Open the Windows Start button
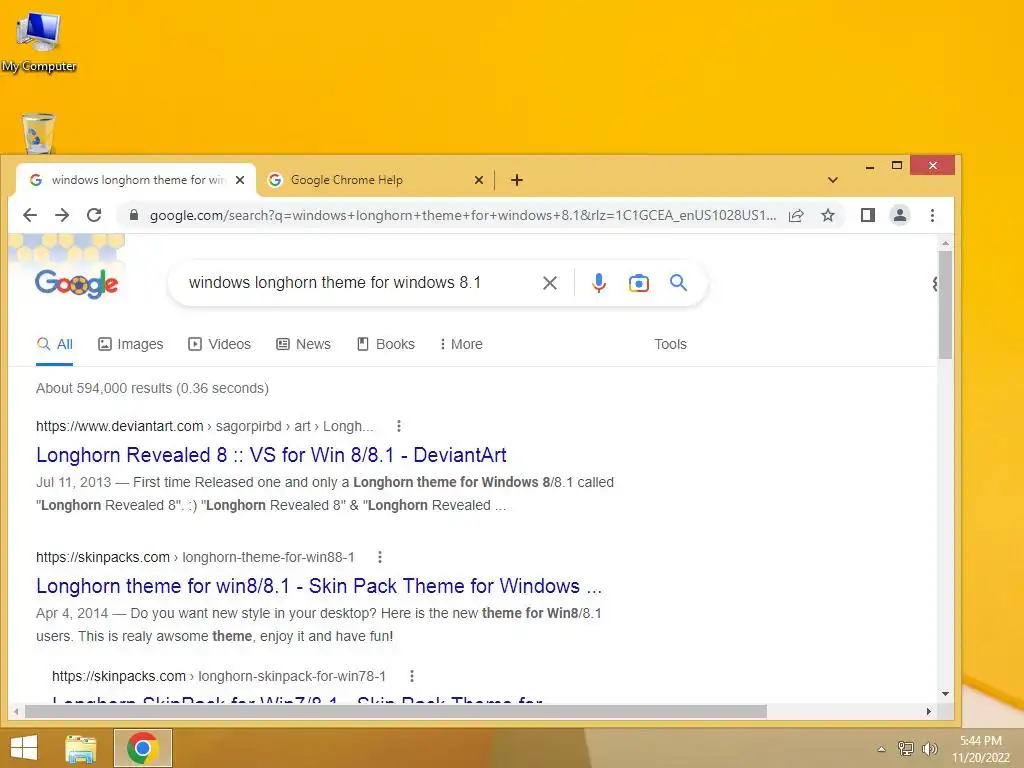 [24, 748]
